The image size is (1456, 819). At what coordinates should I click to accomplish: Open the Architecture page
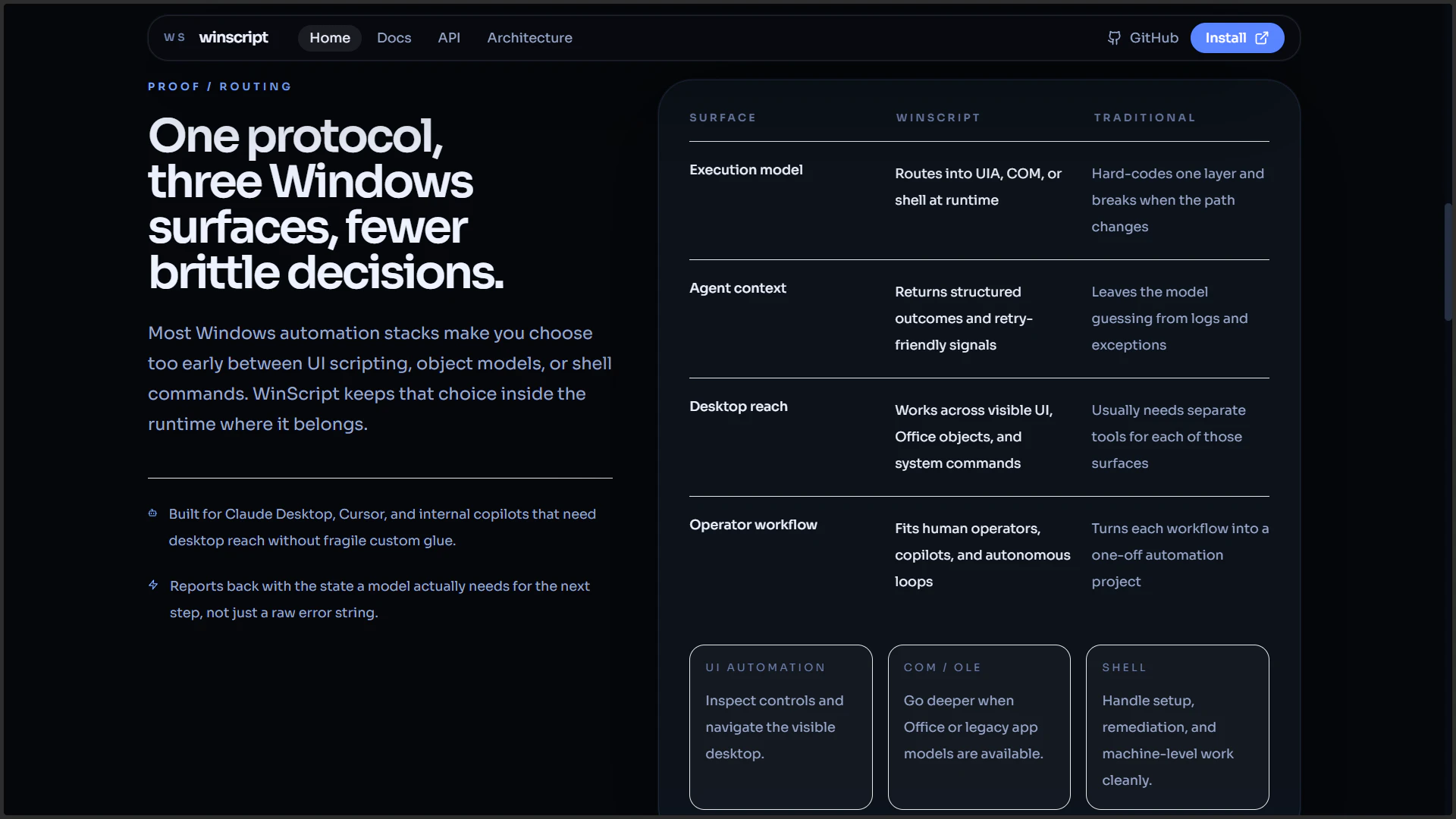[529, 37]
